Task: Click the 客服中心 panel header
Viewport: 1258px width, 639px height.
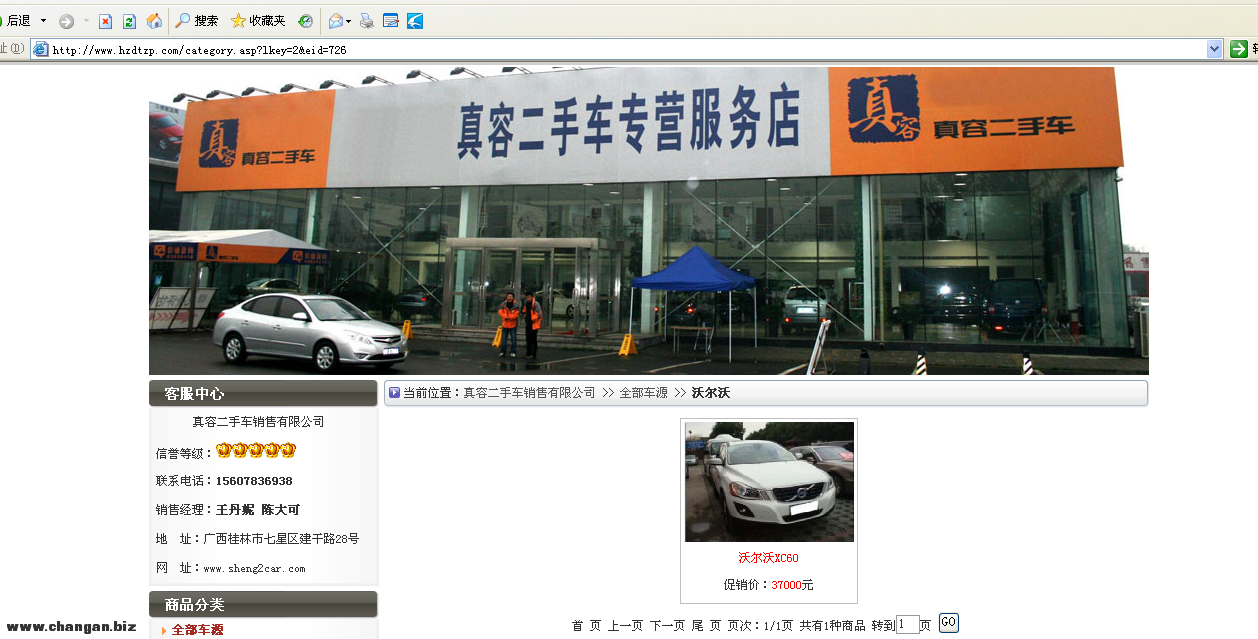Action: click(263, 393)
